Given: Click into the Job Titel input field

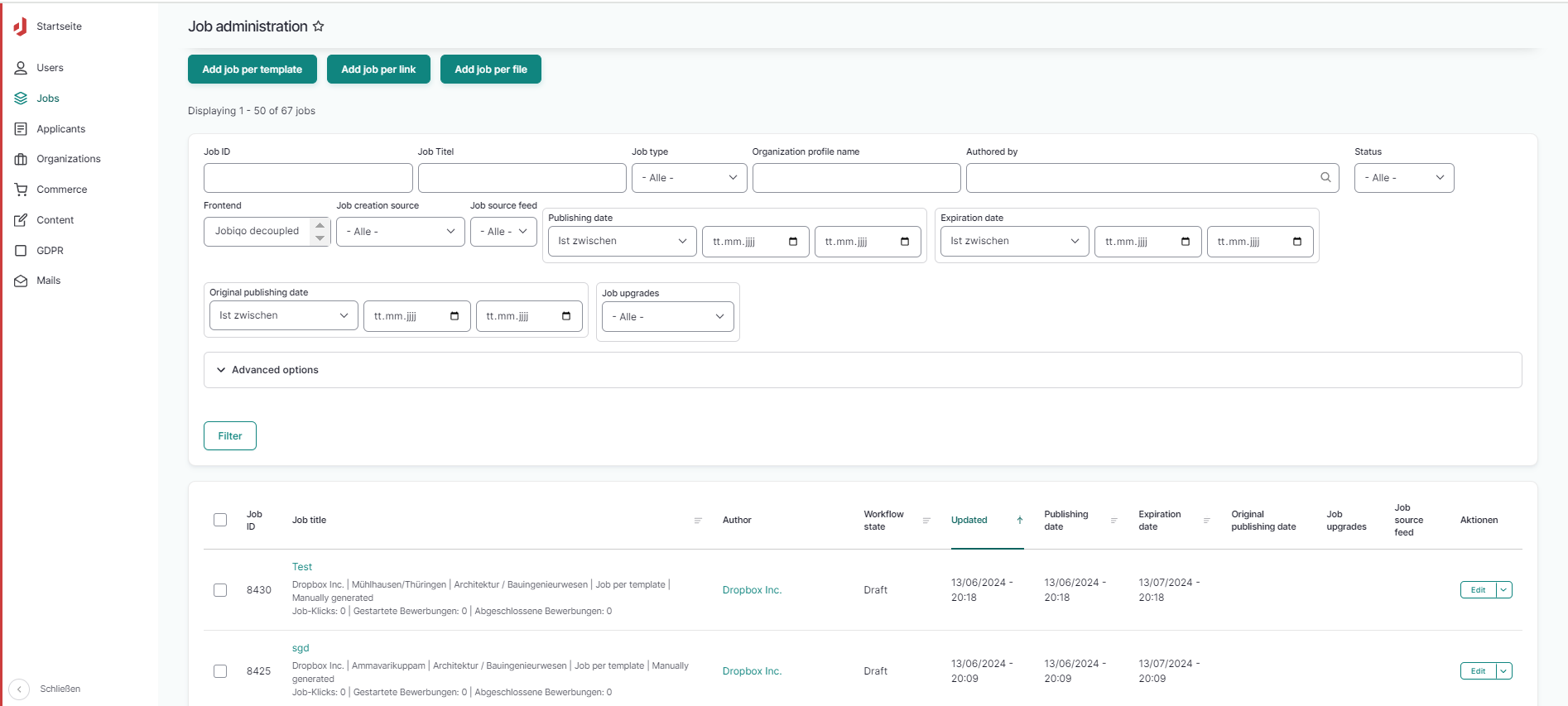Looking at the screenshot, I should (x=522, y=178).
